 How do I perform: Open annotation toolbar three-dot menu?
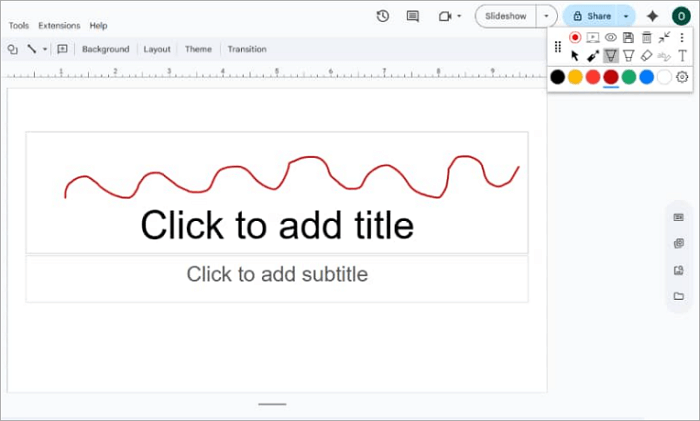[x=682, y=38]
